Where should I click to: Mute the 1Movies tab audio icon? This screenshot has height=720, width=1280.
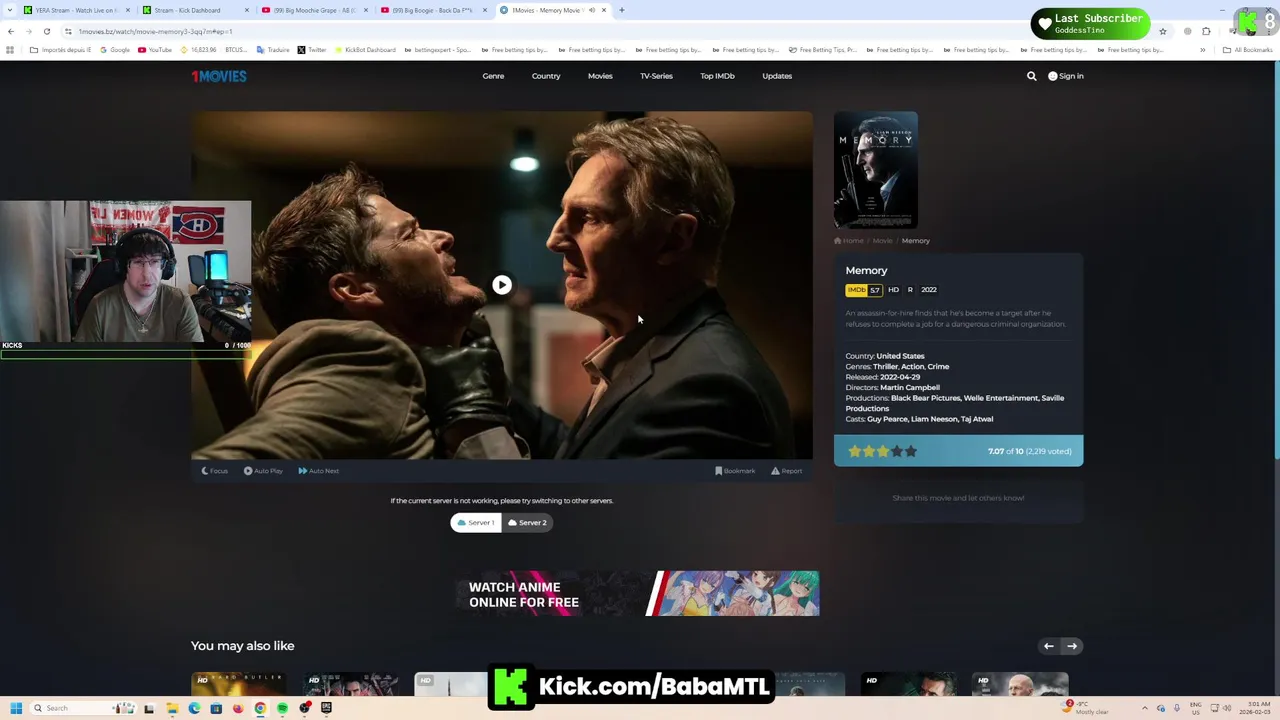(x=592, y=10)
